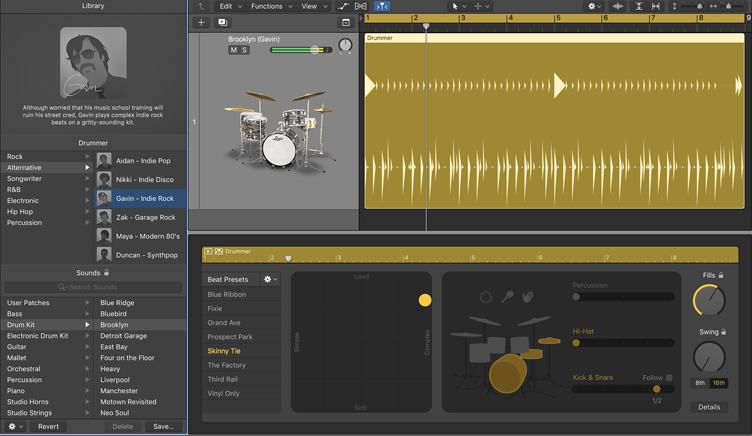Expand the Rock drummer genre

[x=87, y=156]
